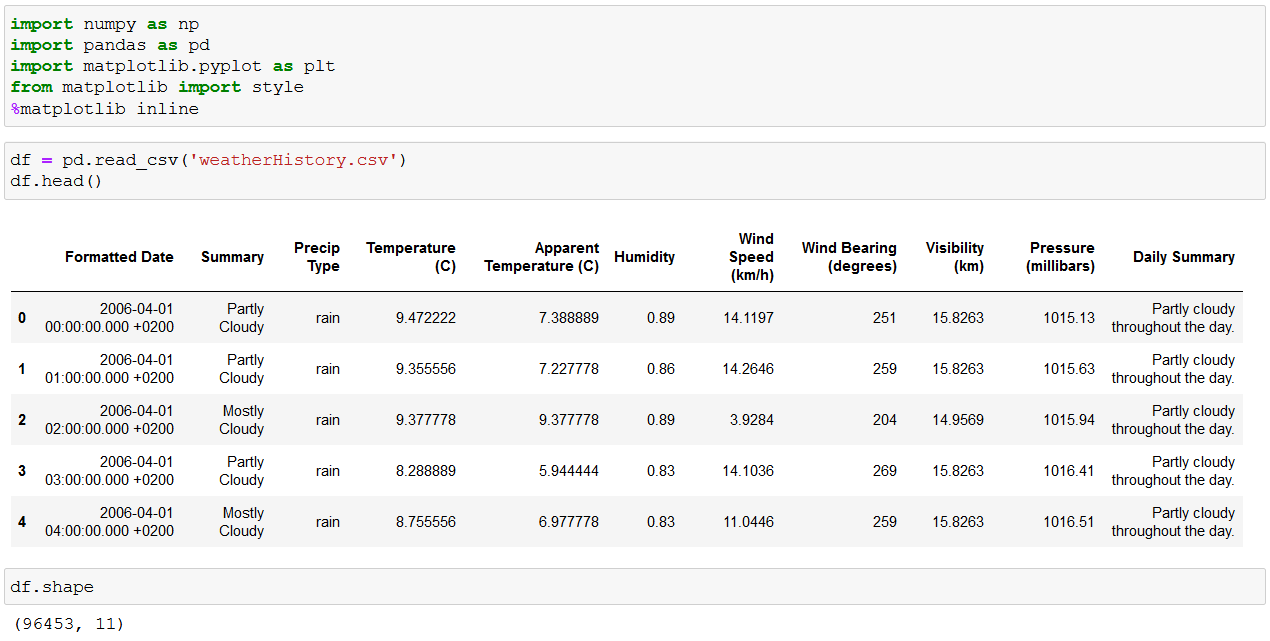
Task: Click the Daily Summary column header
Action: pos(1184,257)
